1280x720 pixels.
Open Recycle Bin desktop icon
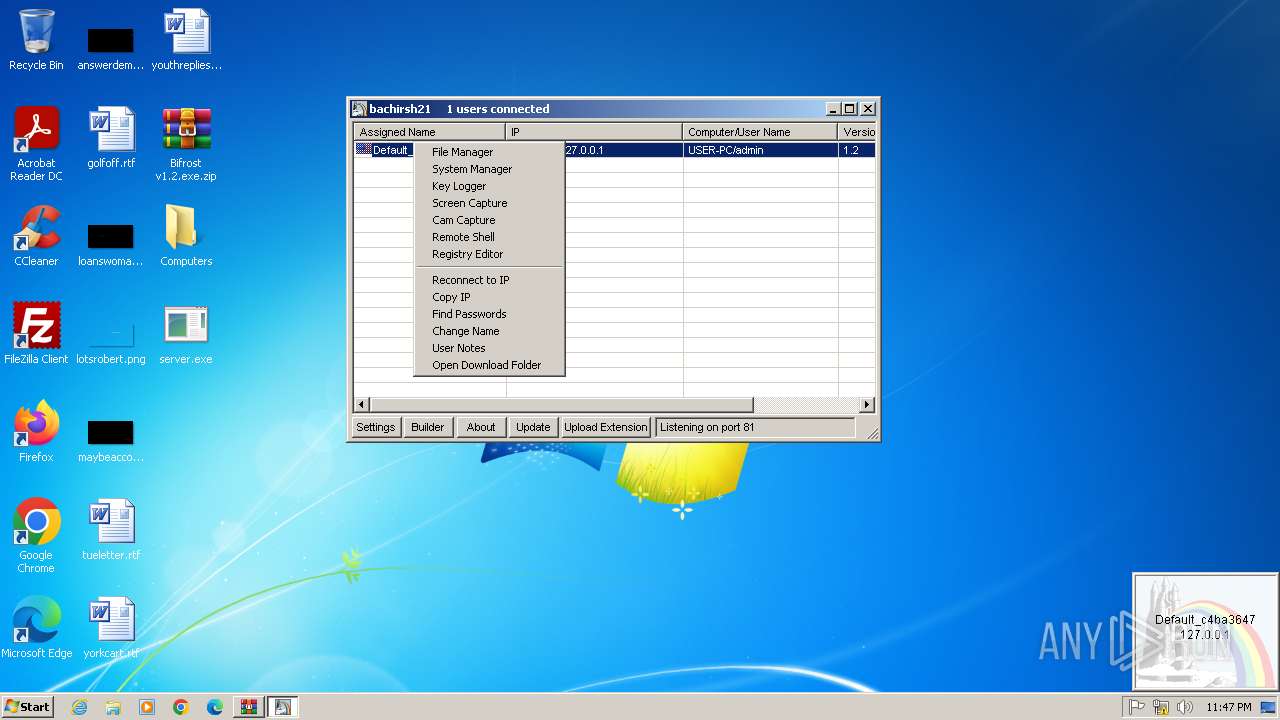click(x=36, y=40)
